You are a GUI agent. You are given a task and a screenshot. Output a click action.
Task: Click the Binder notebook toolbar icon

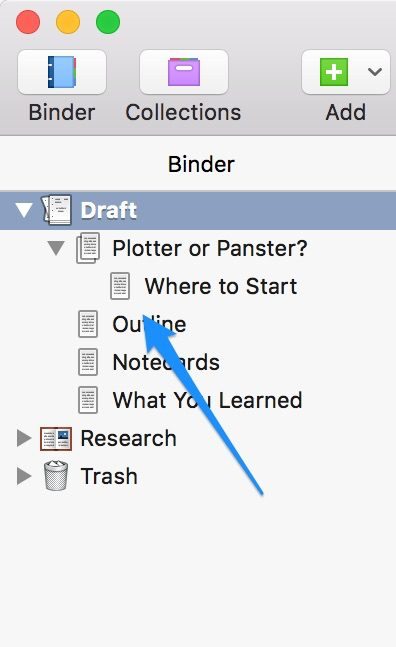tap(62, 72)
